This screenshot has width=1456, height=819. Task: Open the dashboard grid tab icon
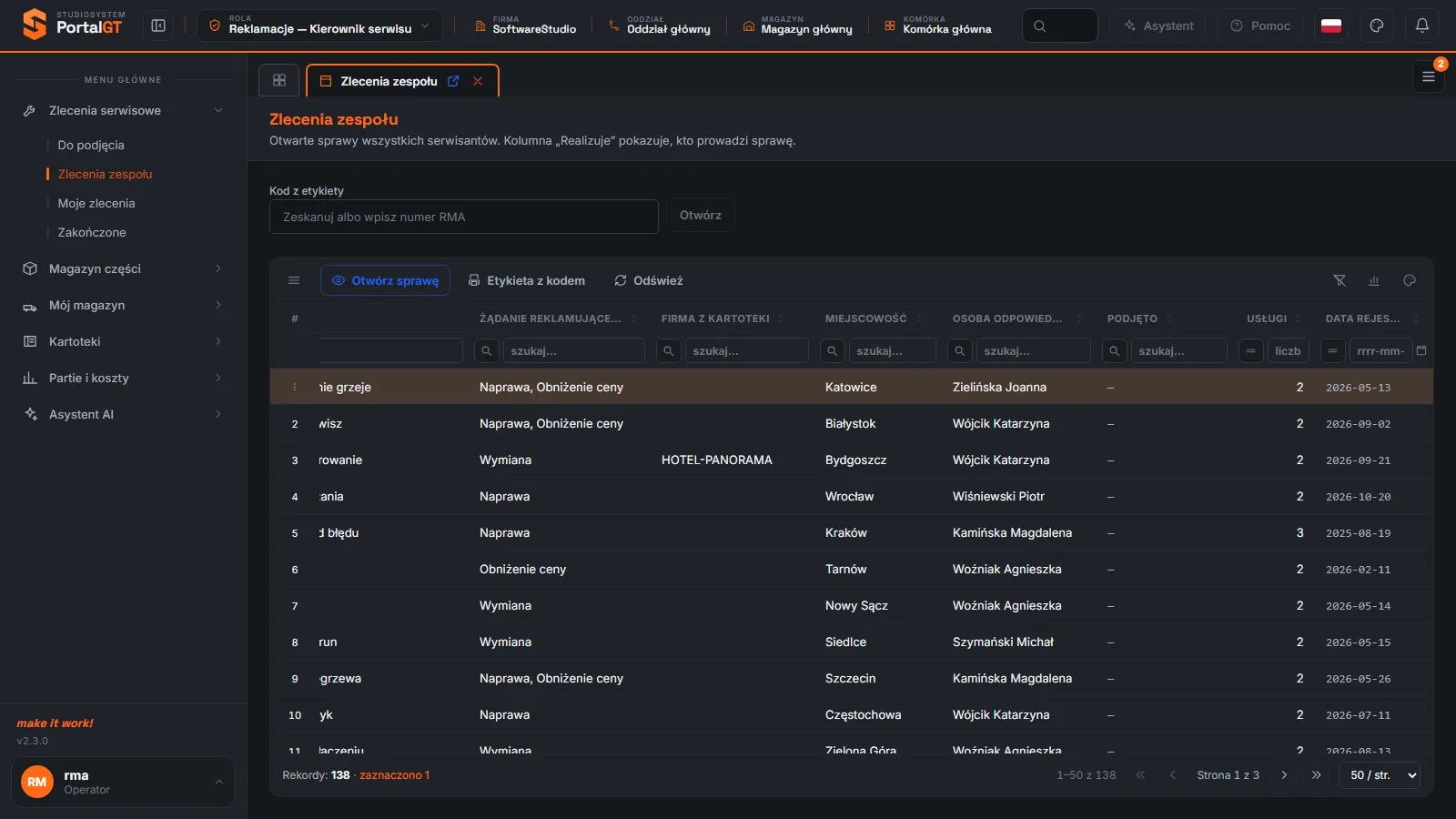(279, 80)
